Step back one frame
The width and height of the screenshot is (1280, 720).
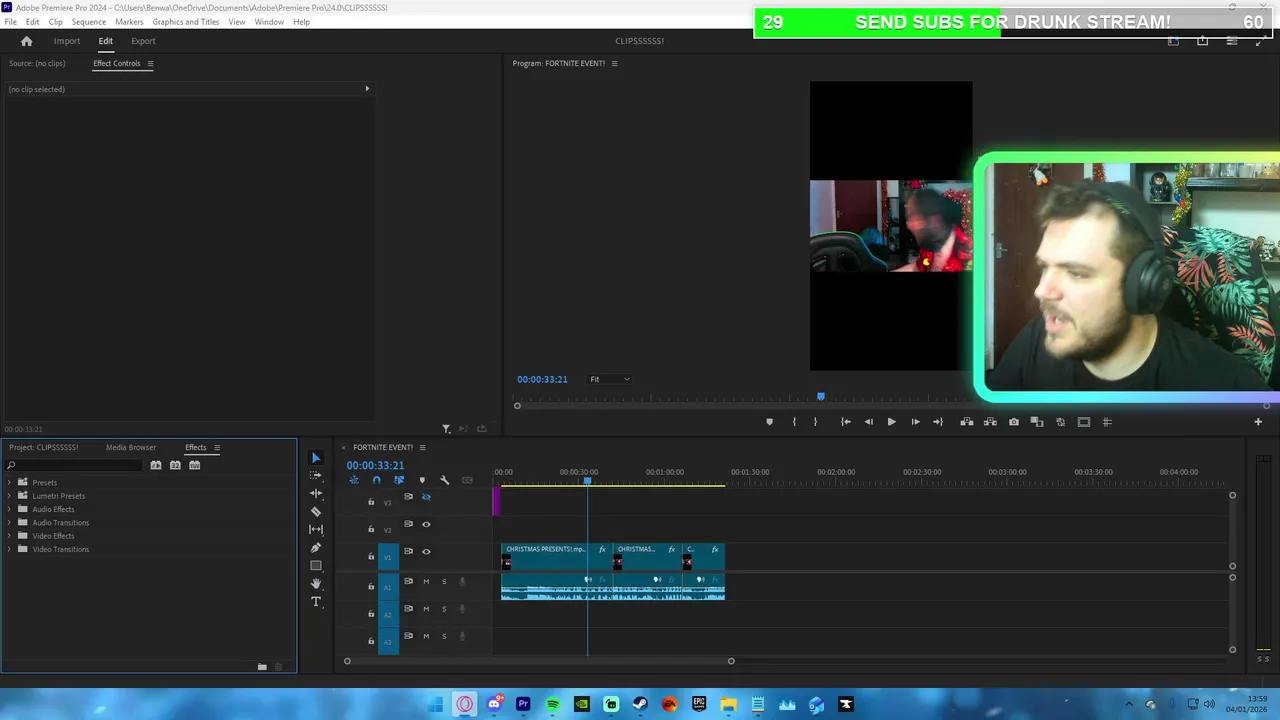coord(868,422)
